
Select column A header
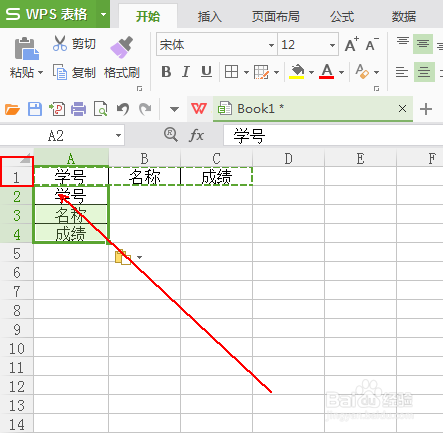[71, 158]
